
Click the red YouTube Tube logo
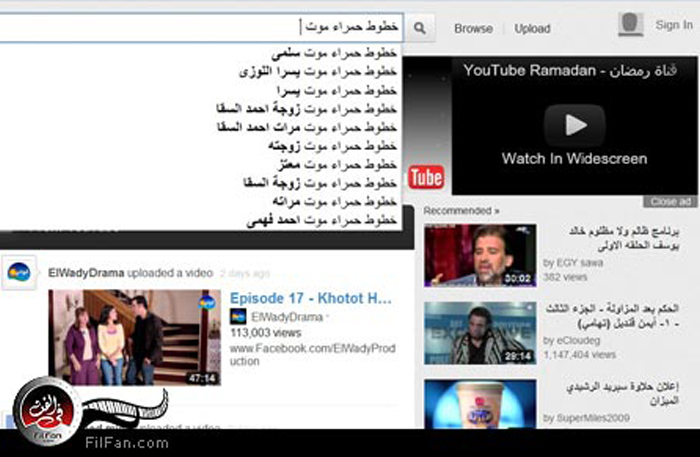point(426,177)
